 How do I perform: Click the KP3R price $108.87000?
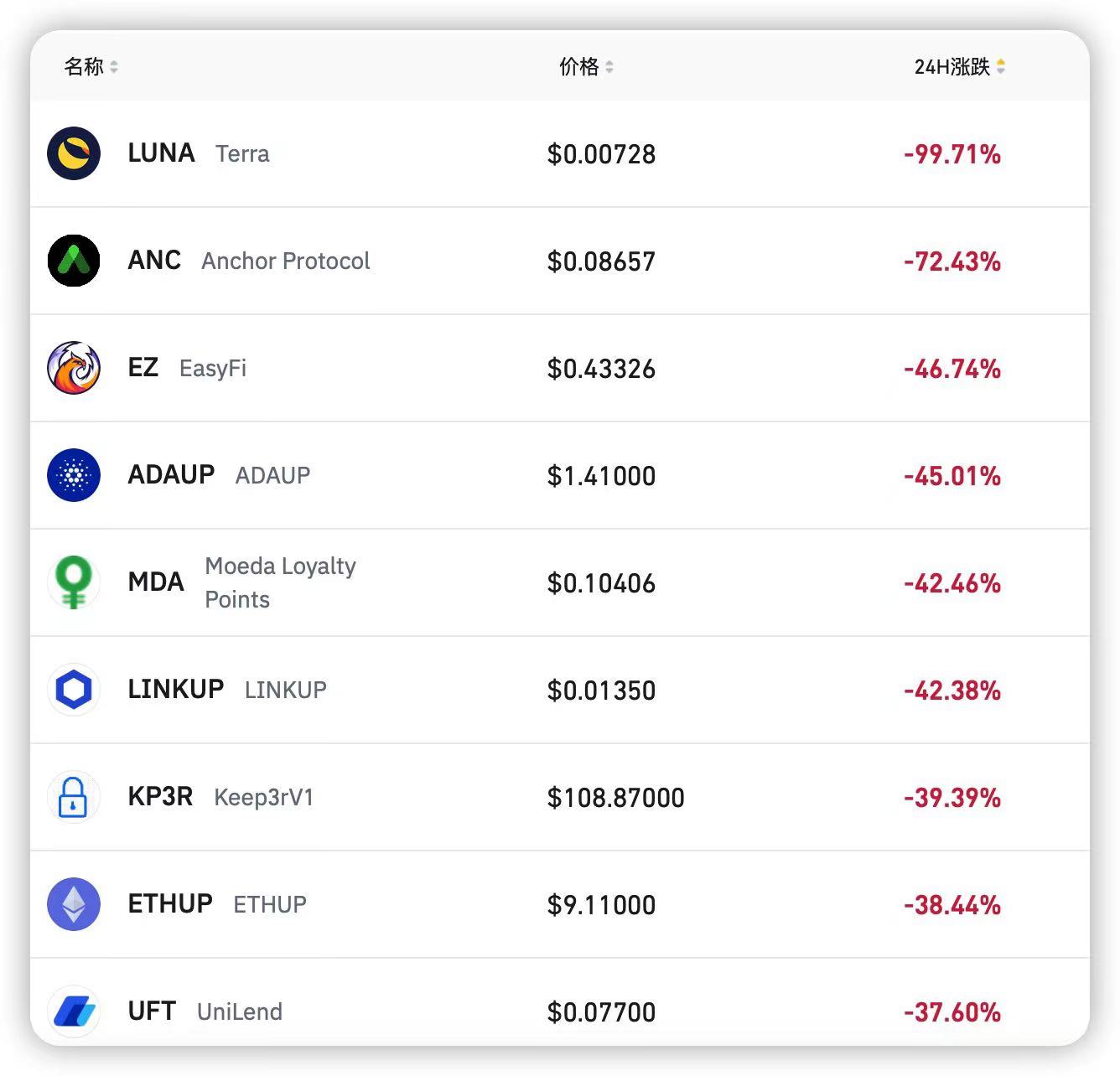click(x=615, y=798)
